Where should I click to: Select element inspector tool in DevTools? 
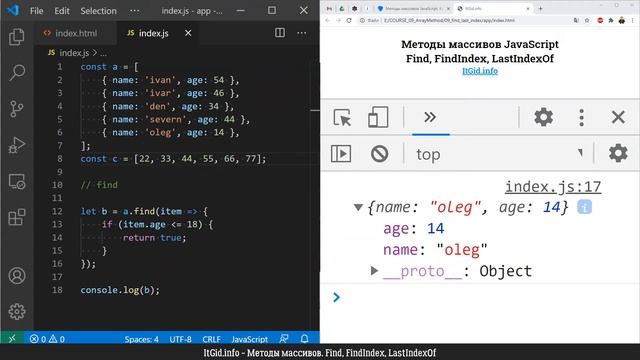tap(342, 118)
